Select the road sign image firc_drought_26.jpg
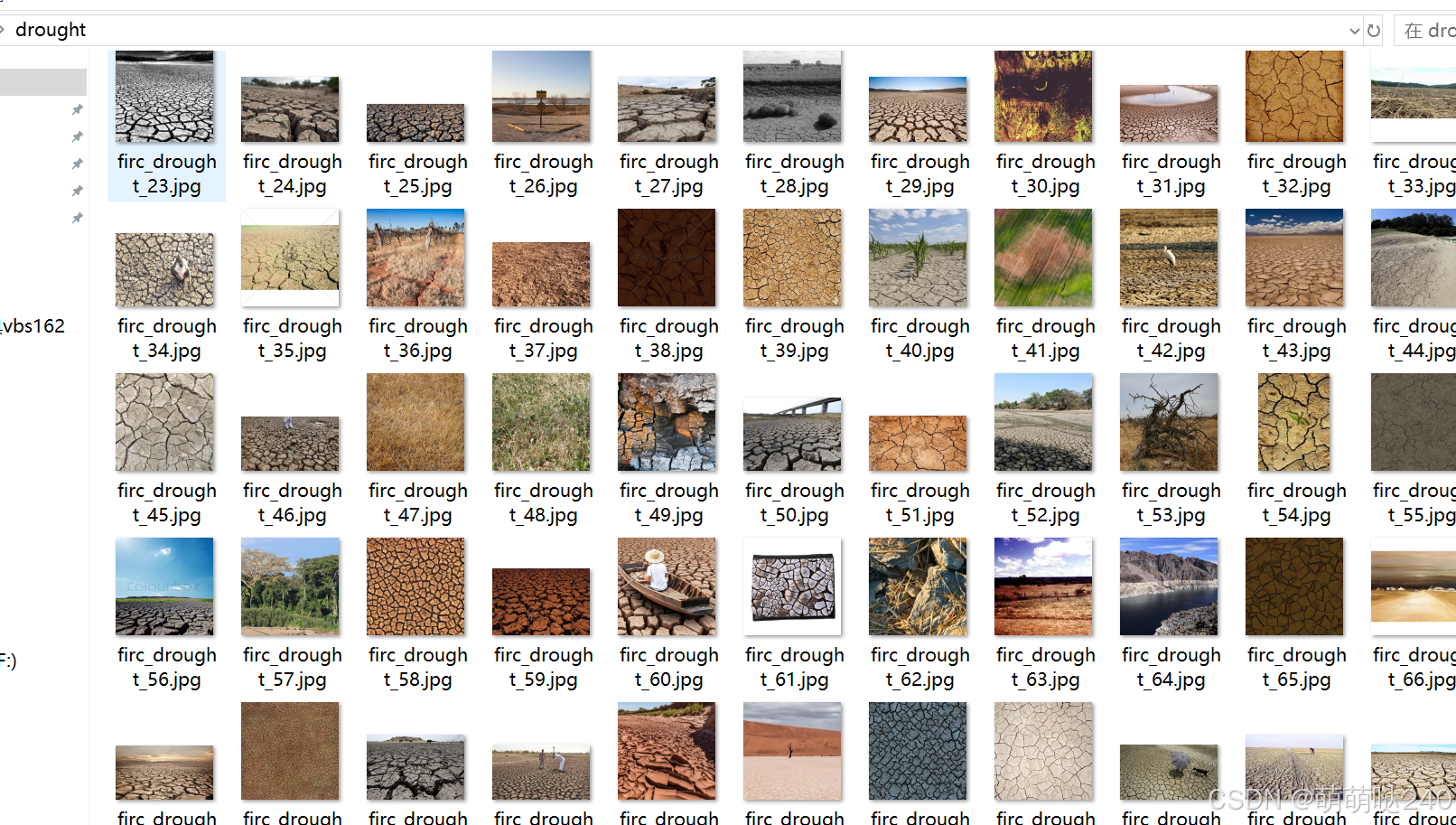 [x=543, y=125]
